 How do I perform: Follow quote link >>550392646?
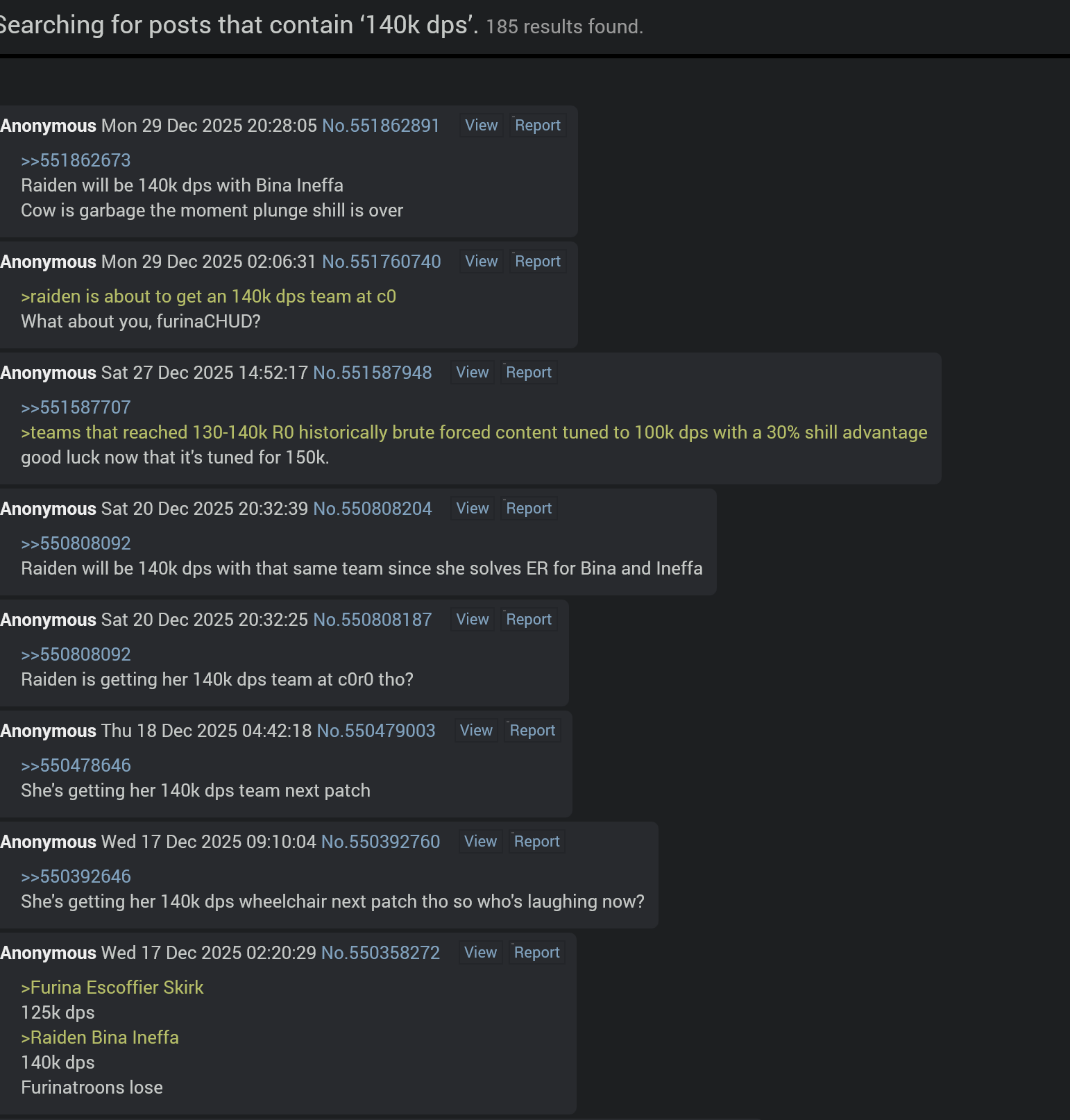click(x=76, y=876)
